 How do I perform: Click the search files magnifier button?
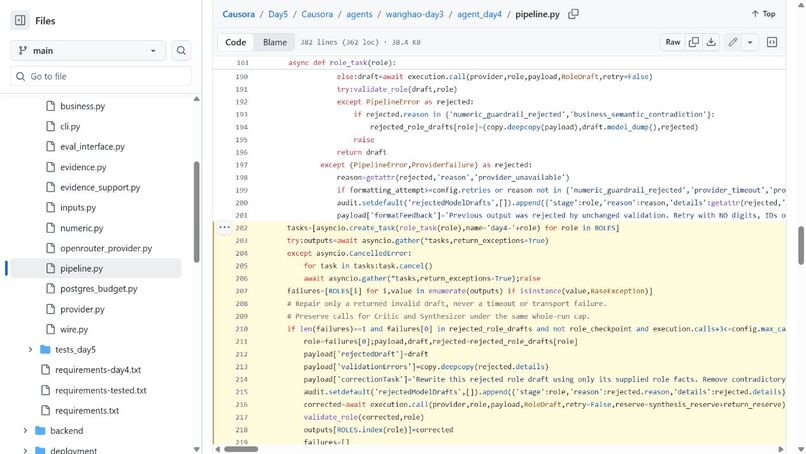[181, 50]
